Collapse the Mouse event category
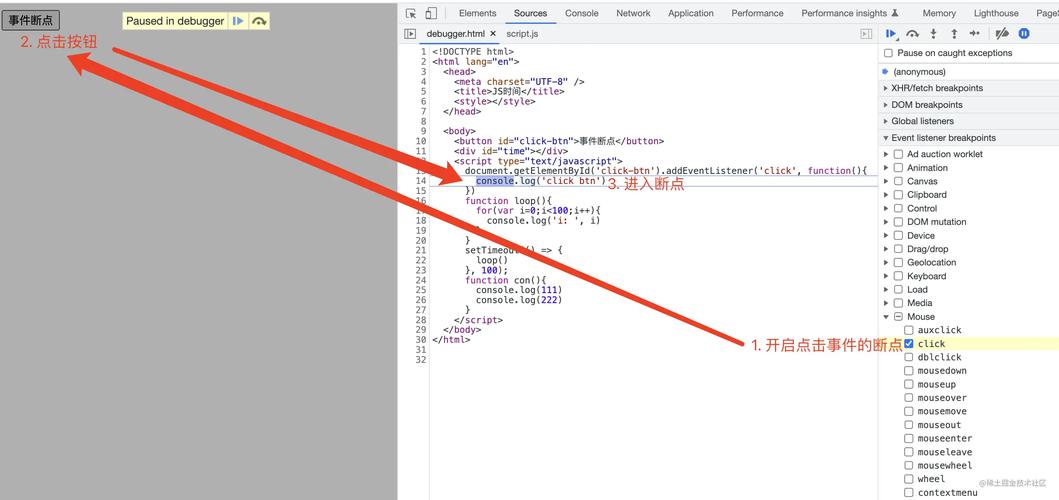The height and width of the screenshot is (500, 1059). click(x=886, y=316)
